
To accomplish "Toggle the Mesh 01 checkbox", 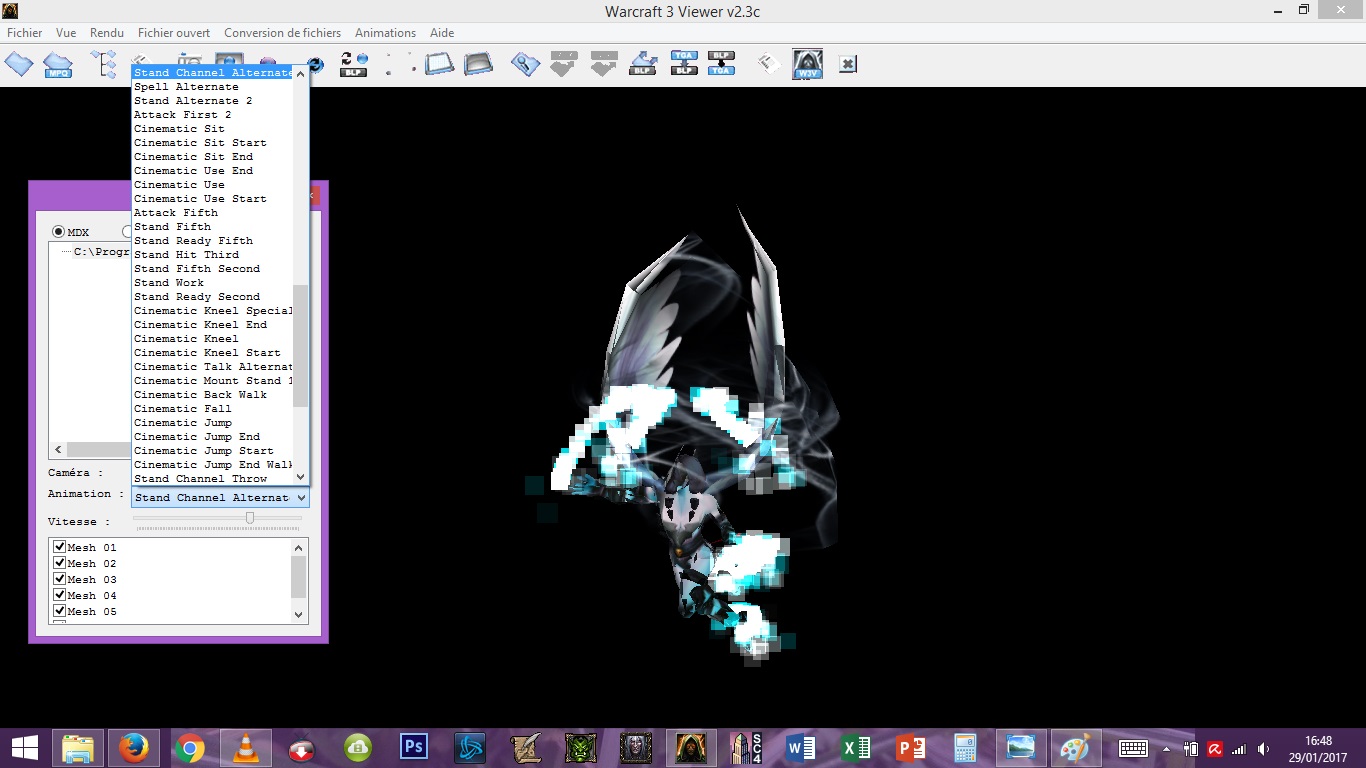I will point(60,547).
